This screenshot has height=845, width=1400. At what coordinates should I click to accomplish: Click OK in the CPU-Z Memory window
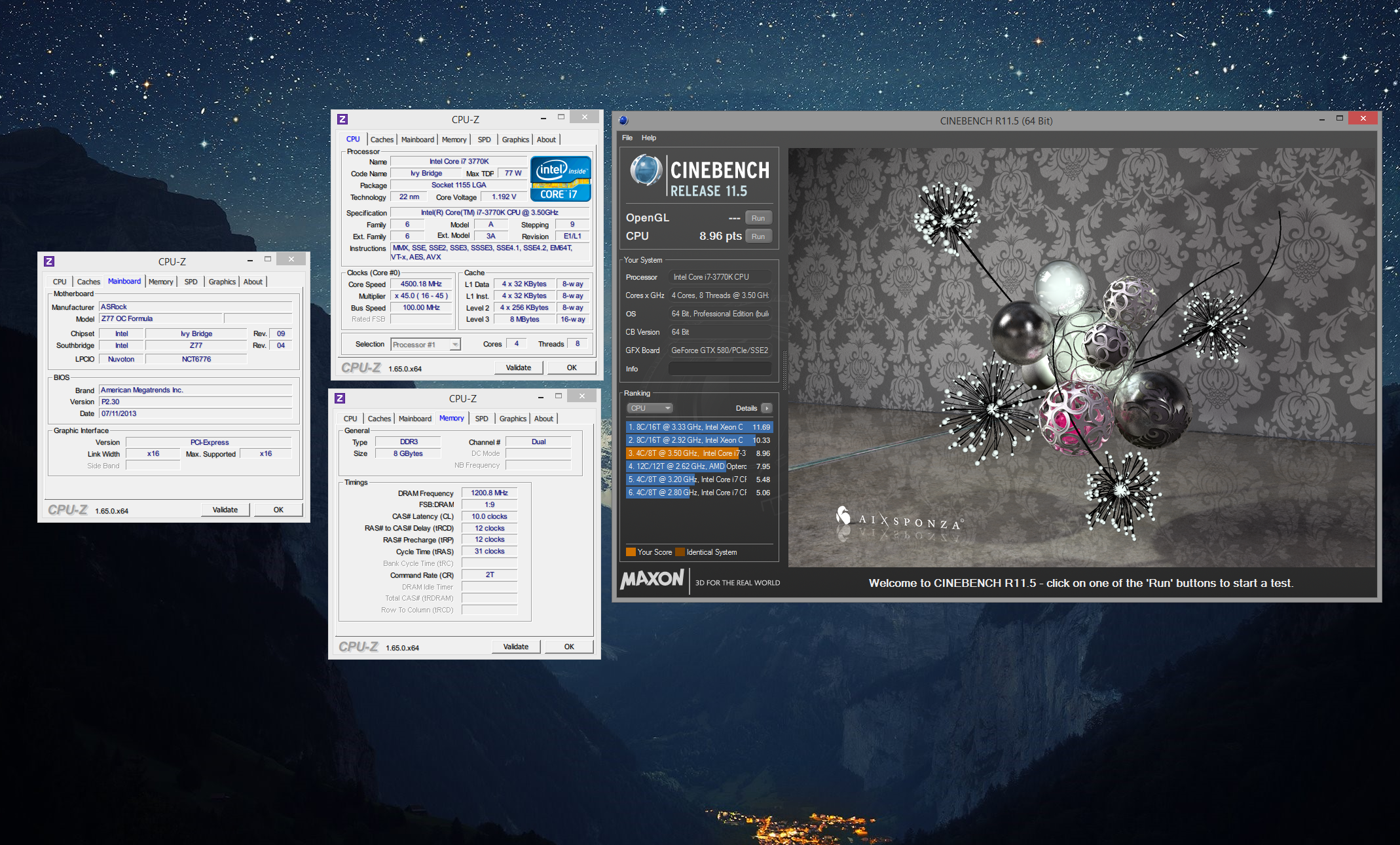tap(569, 647)
